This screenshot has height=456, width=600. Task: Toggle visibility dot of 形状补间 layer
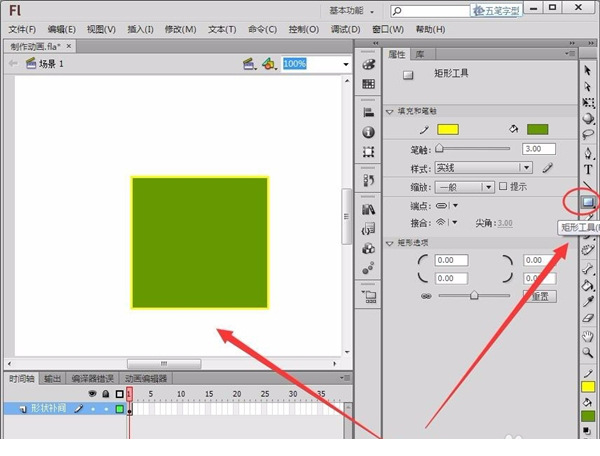pos(93,409)
